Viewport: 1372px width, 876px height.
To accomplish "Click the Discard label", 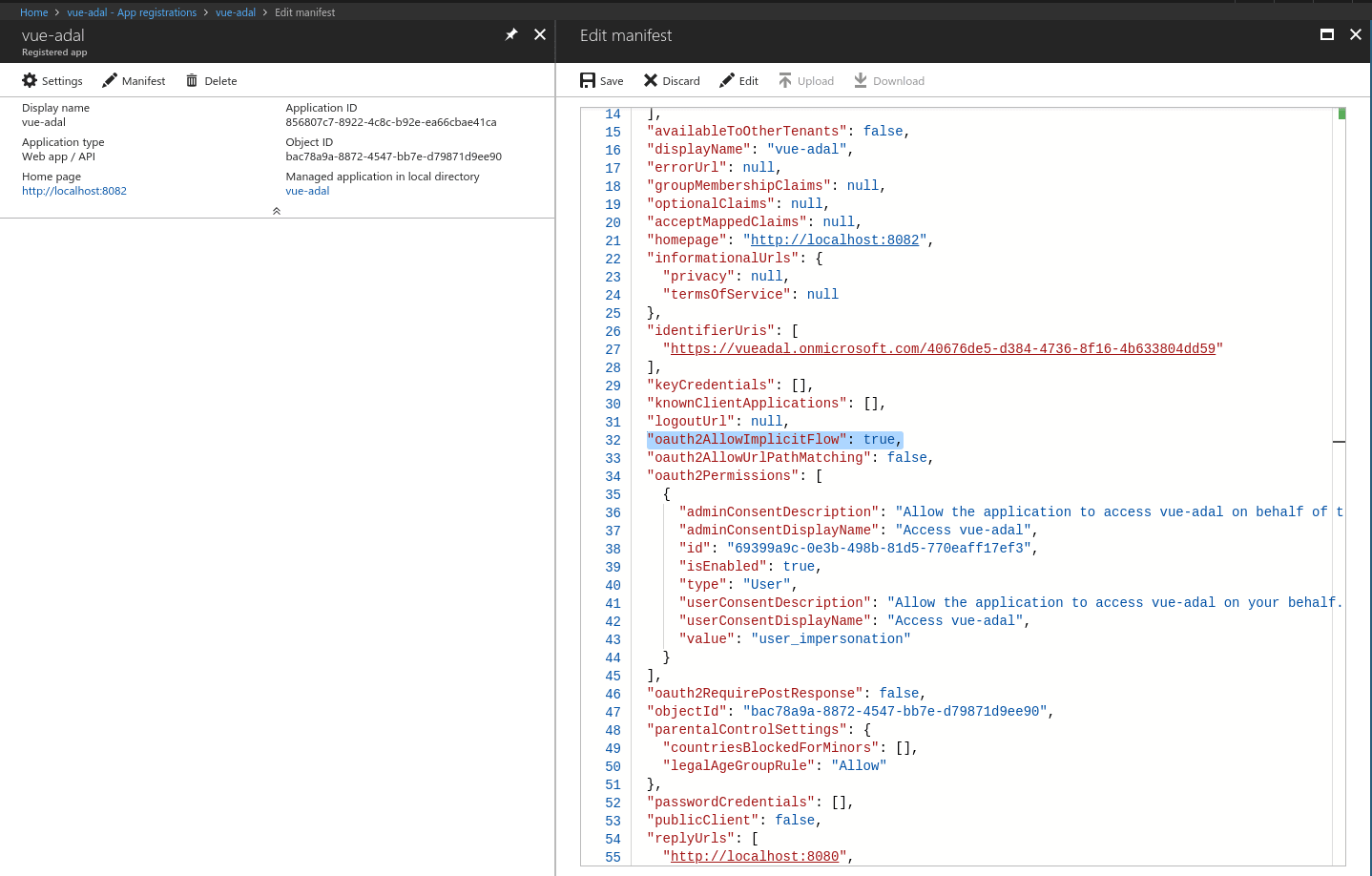I will 681,81.
